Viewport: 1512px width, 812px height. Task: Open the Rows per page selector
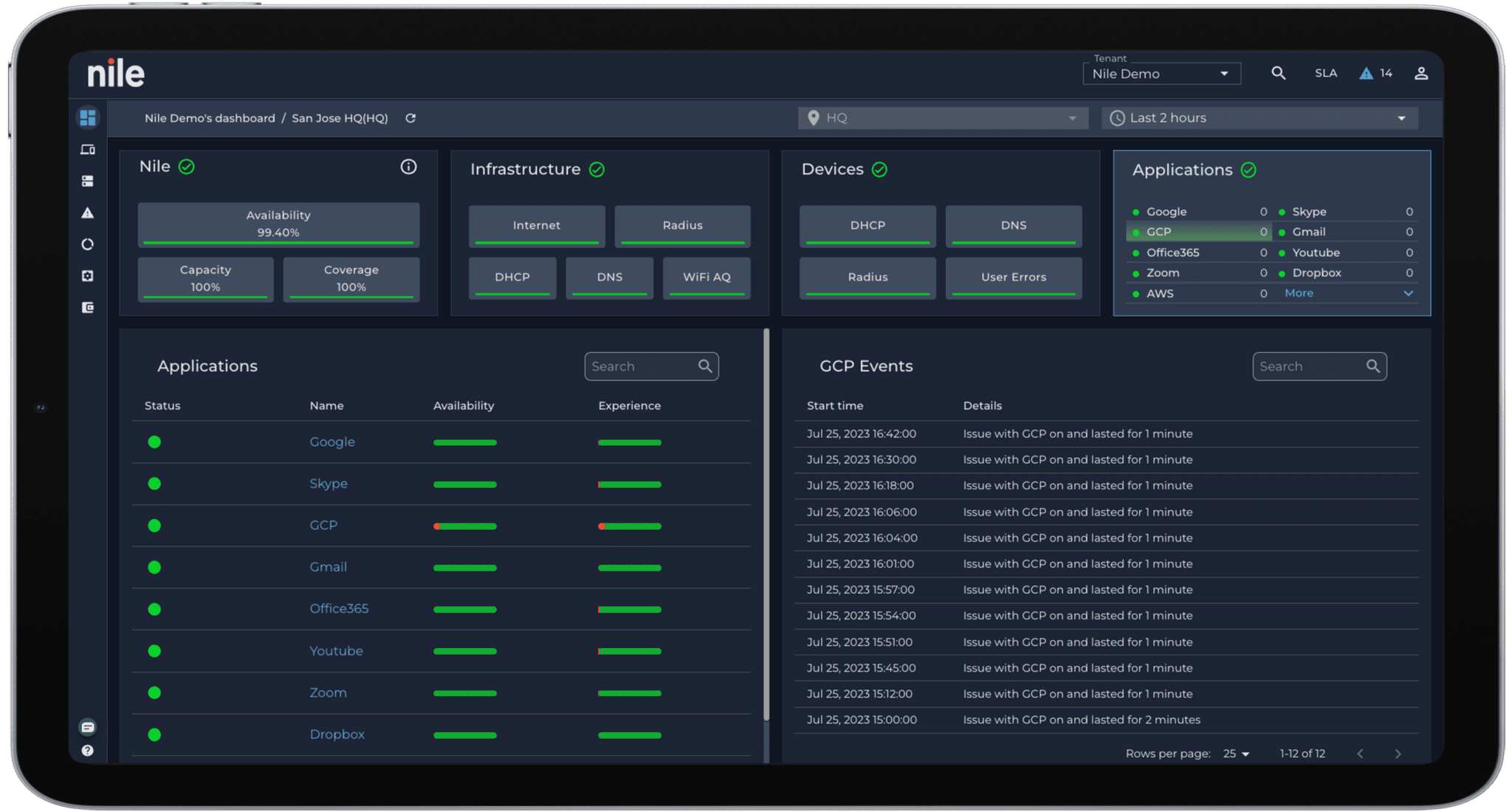pos(1235,754)
